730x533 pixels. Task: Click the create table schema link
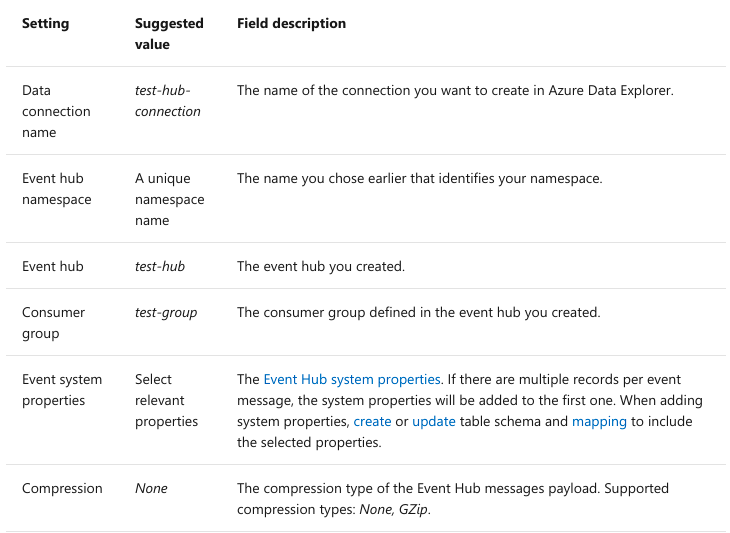pyautogui.click(x=372, y=422)
